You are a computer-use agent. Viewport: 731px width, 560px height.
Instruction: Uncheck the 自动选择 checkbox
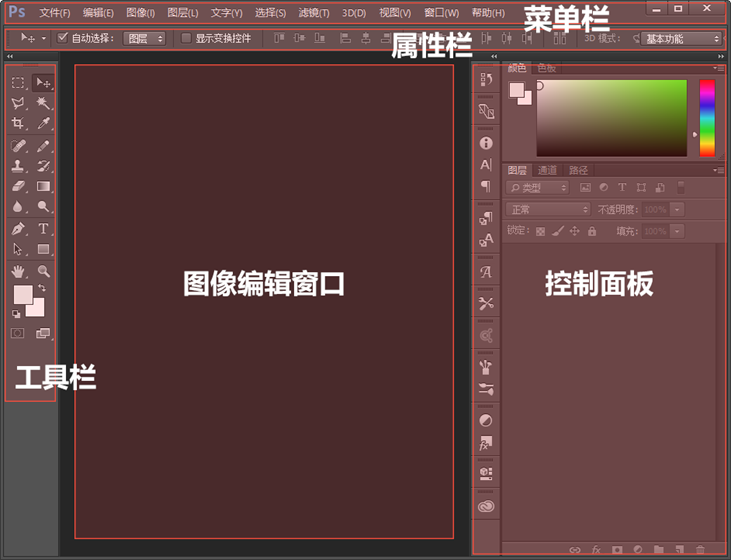[63, 38]
